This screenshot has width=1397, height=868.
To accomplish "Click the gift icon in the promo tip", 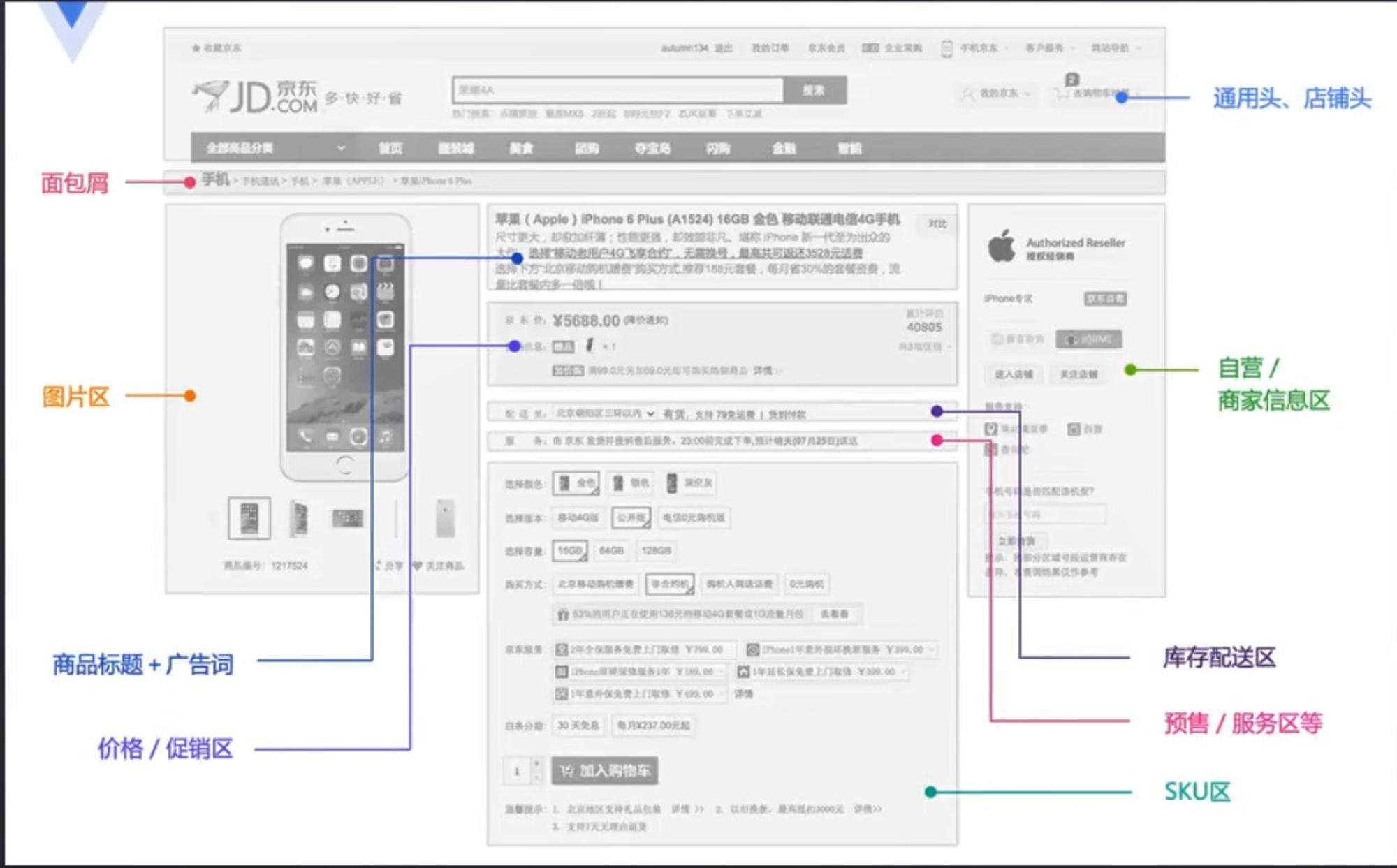I will click(562, 615).
